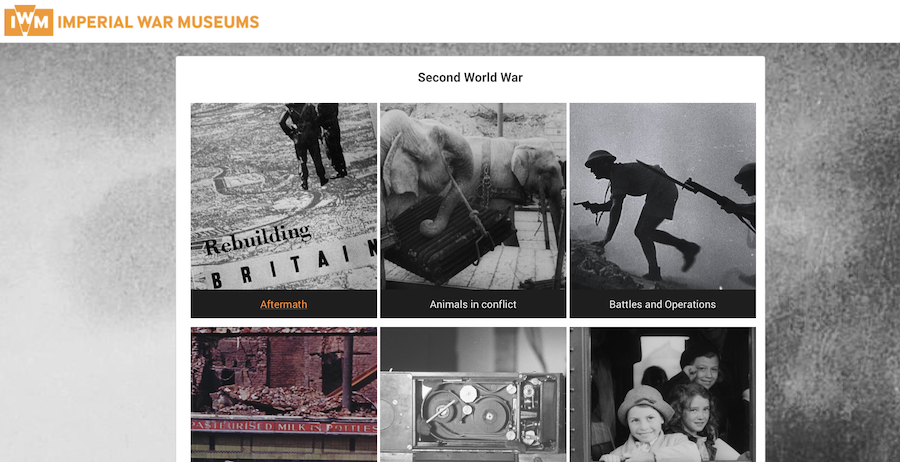This screenshot has width=900, height=462.
Task: Click the Rebuilding text on the map image
Action: (x=258, y=239)
